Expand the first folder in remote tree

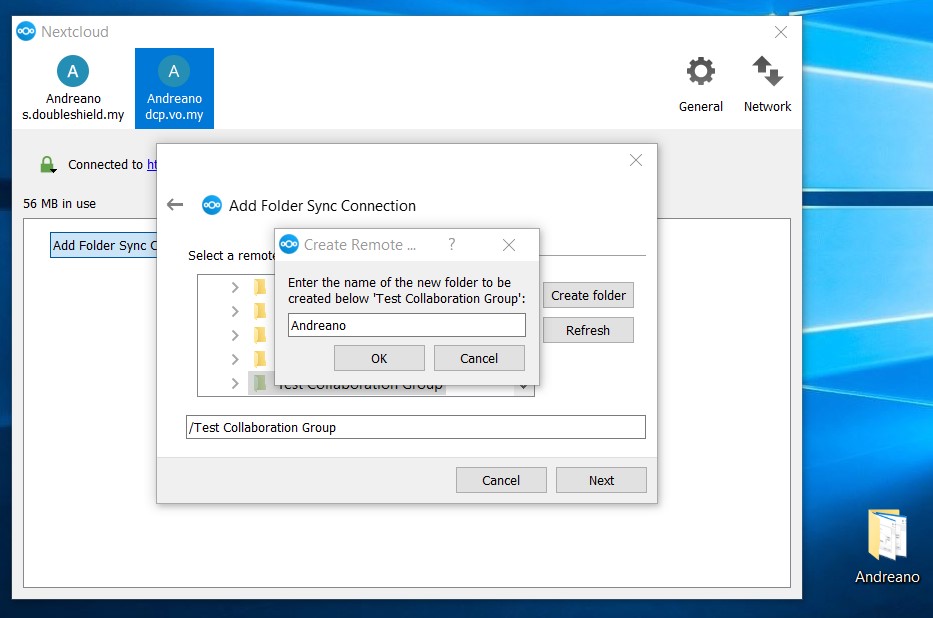pyautogui.click(x=235, y=288)
